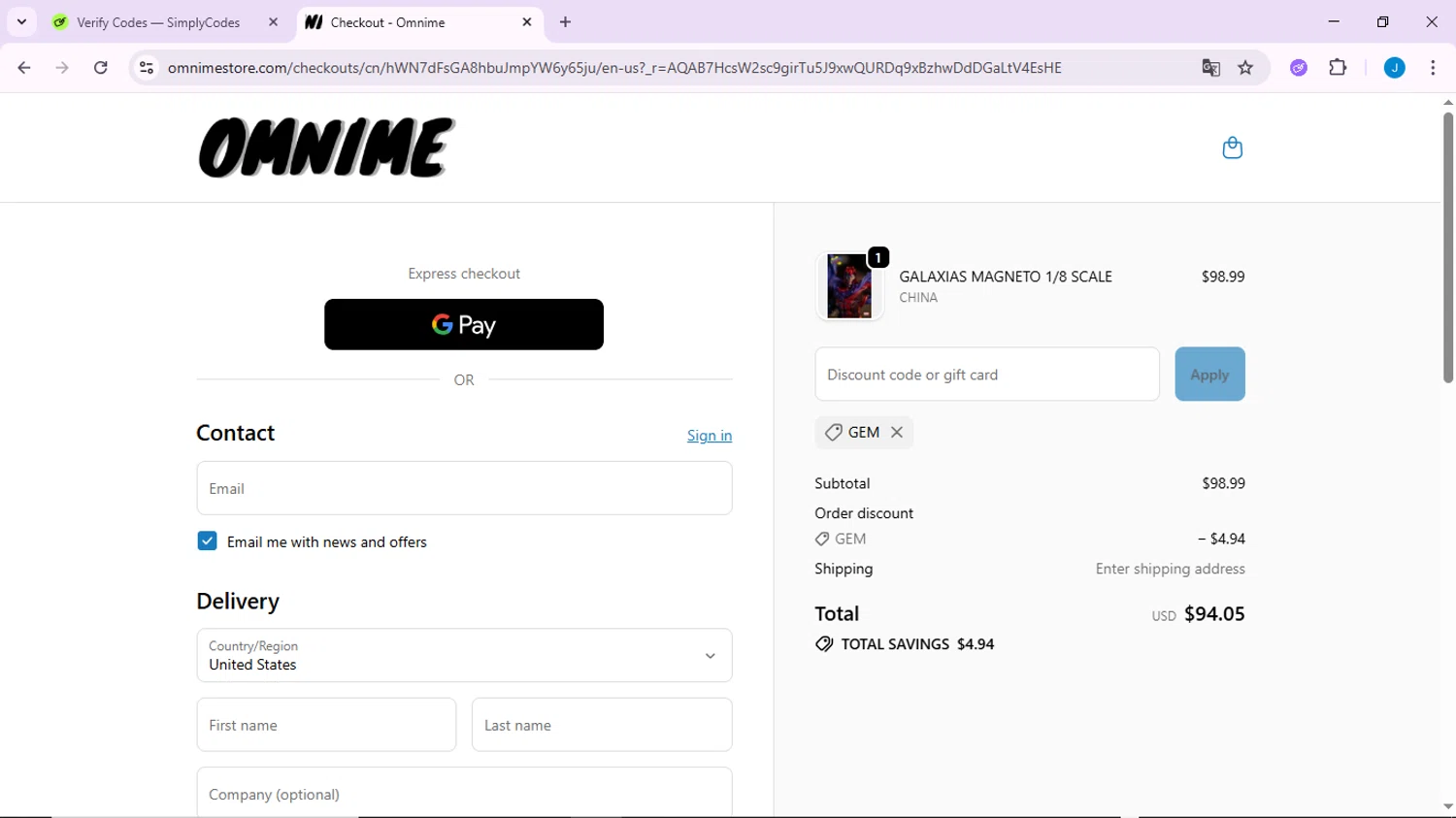Screen dimensions: 1456x818
Task: Click the GEM discount tag icon in summary
Action: [x=822, y=540]
